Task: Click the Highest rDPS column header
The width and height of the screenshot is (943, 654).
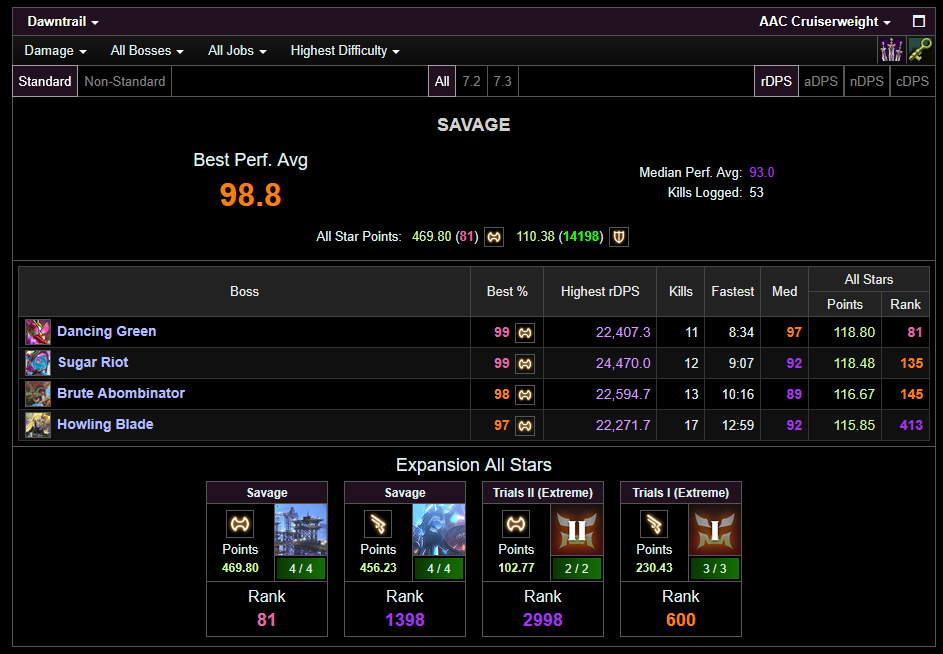Action: [x=600, y=292]
